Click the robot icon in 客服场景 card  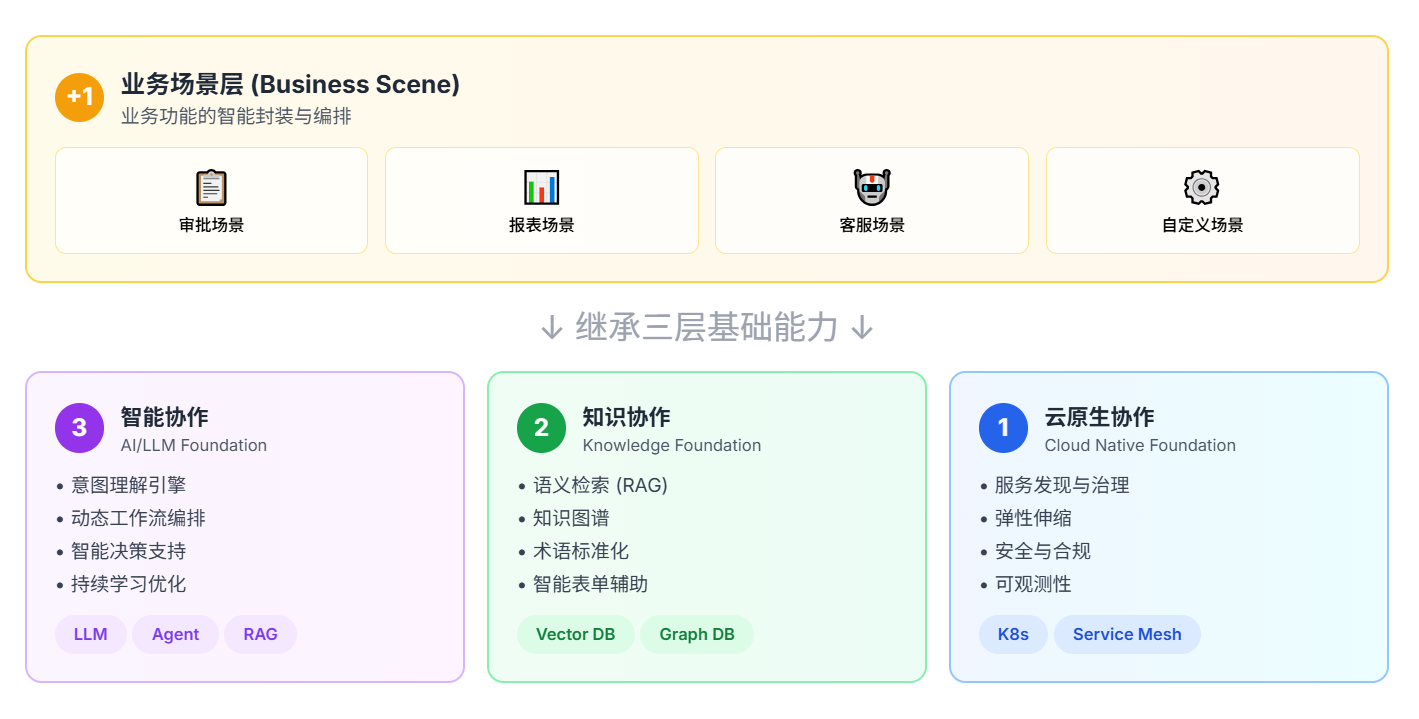pos(871,185)
